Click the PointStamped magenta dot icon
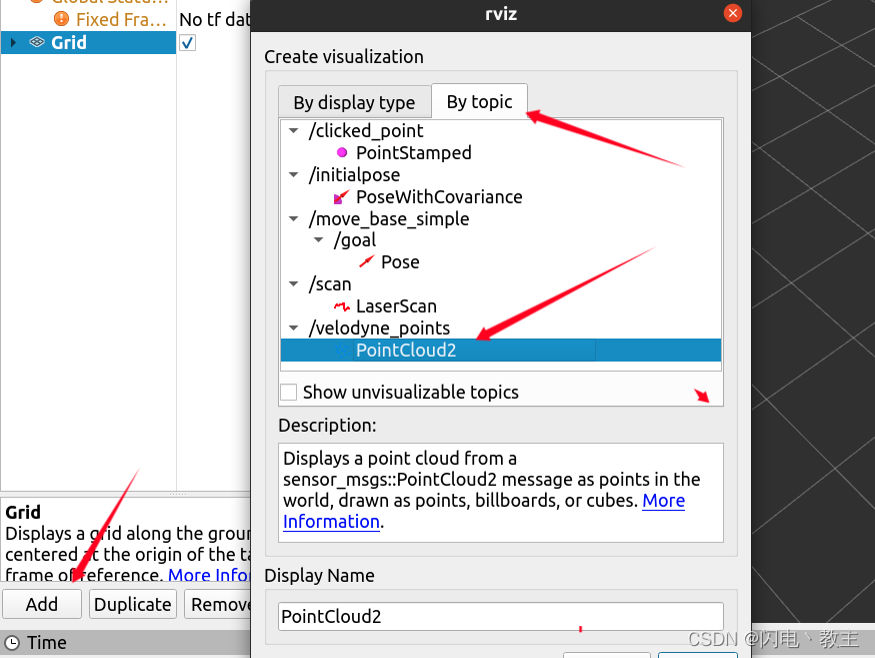Screen dimensions: 875x658 click(x=342, y=152)
